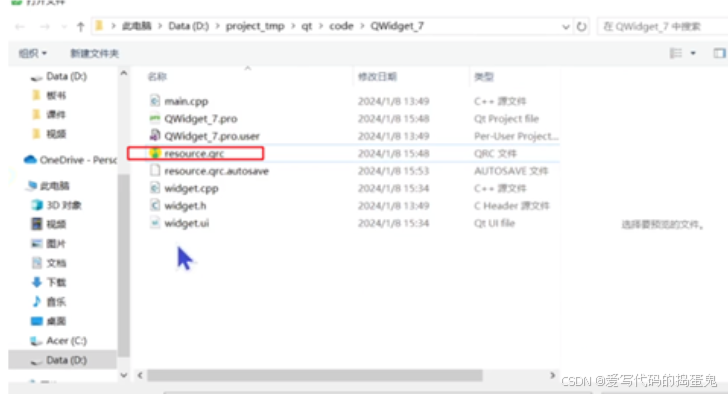Open 板书 folder in sidebar
This screenshot has width=728, height=394.
pyautogui.click(x=50, y=95)
